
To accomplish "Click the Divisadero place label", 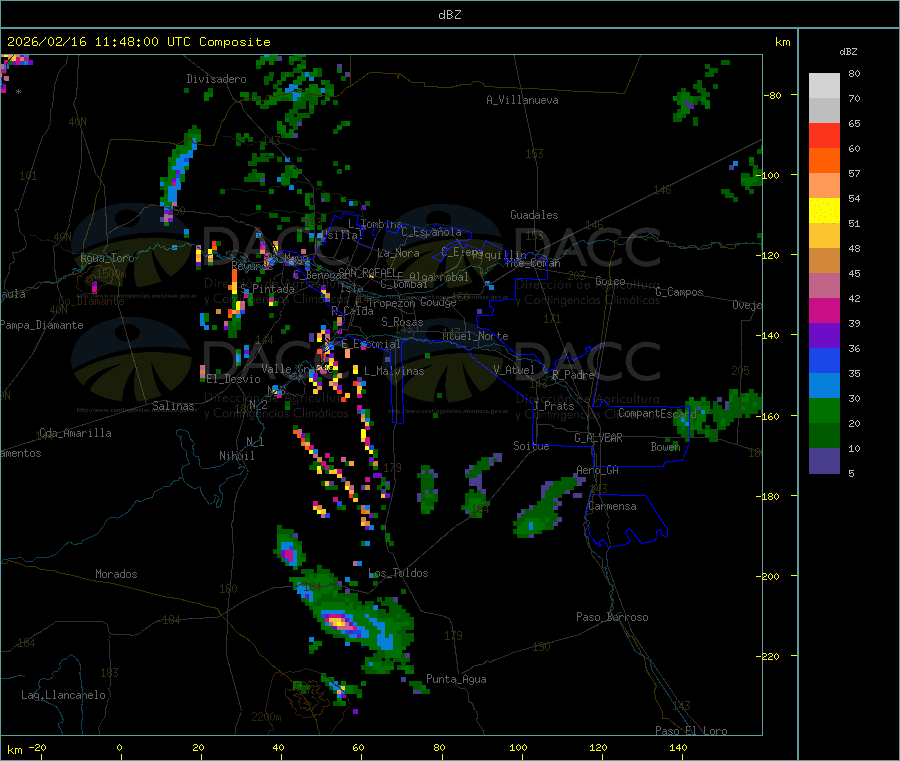I will (x=216, y=79).
